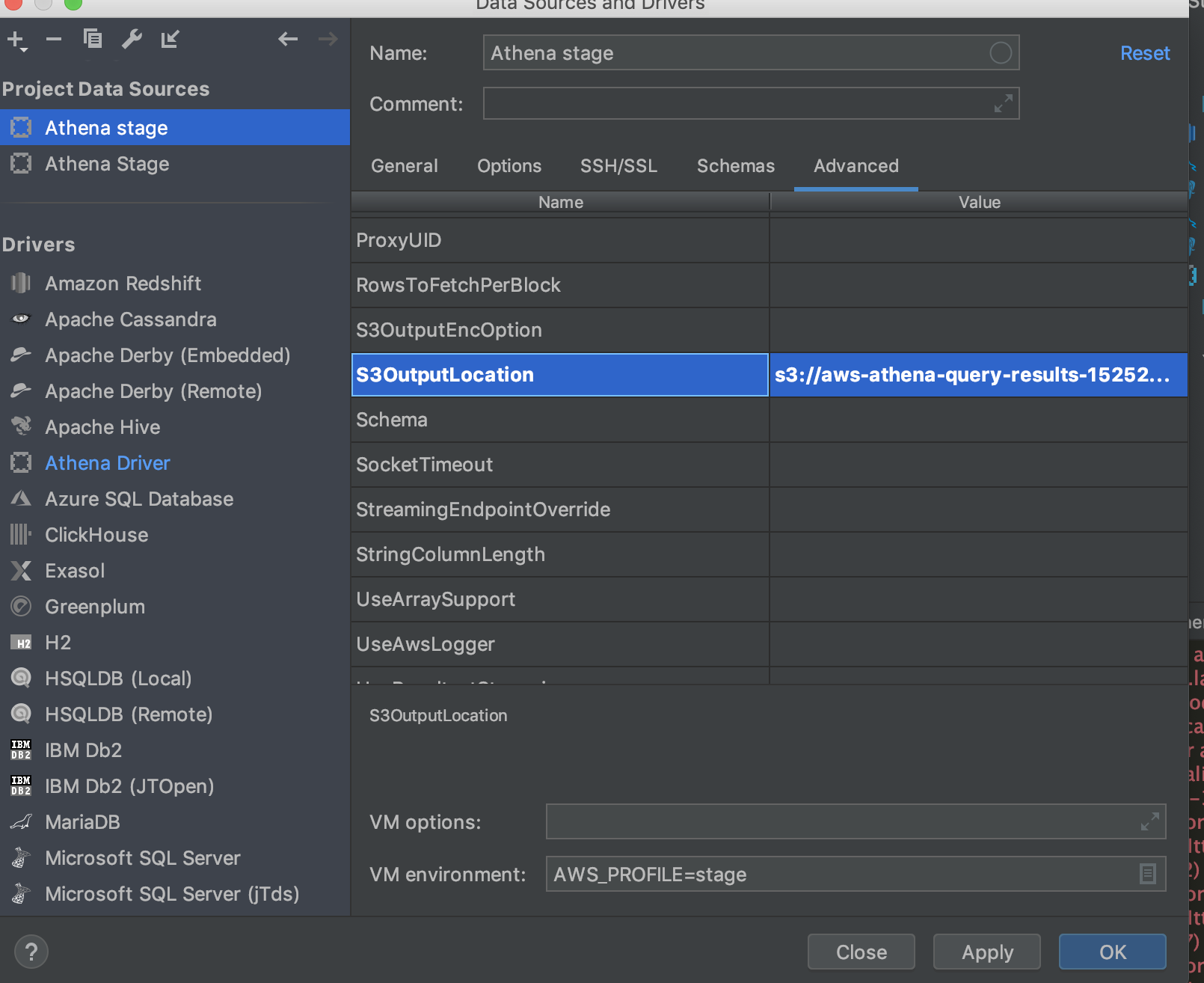This screenshot has height=983, width=1204.
Task: Navigate forward with the right arrow icon
Action: [x=328, y=39]
